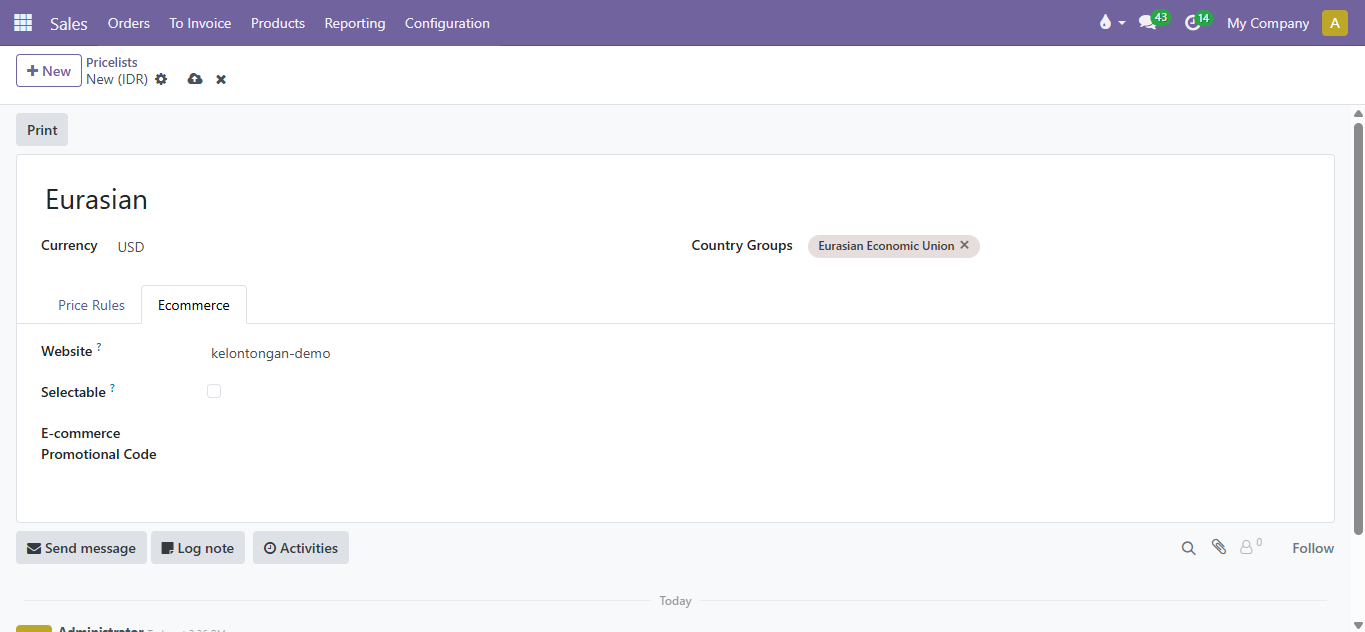Open the Reporting menu
The image size is (1365, 632).
click(x=354, y=23)
